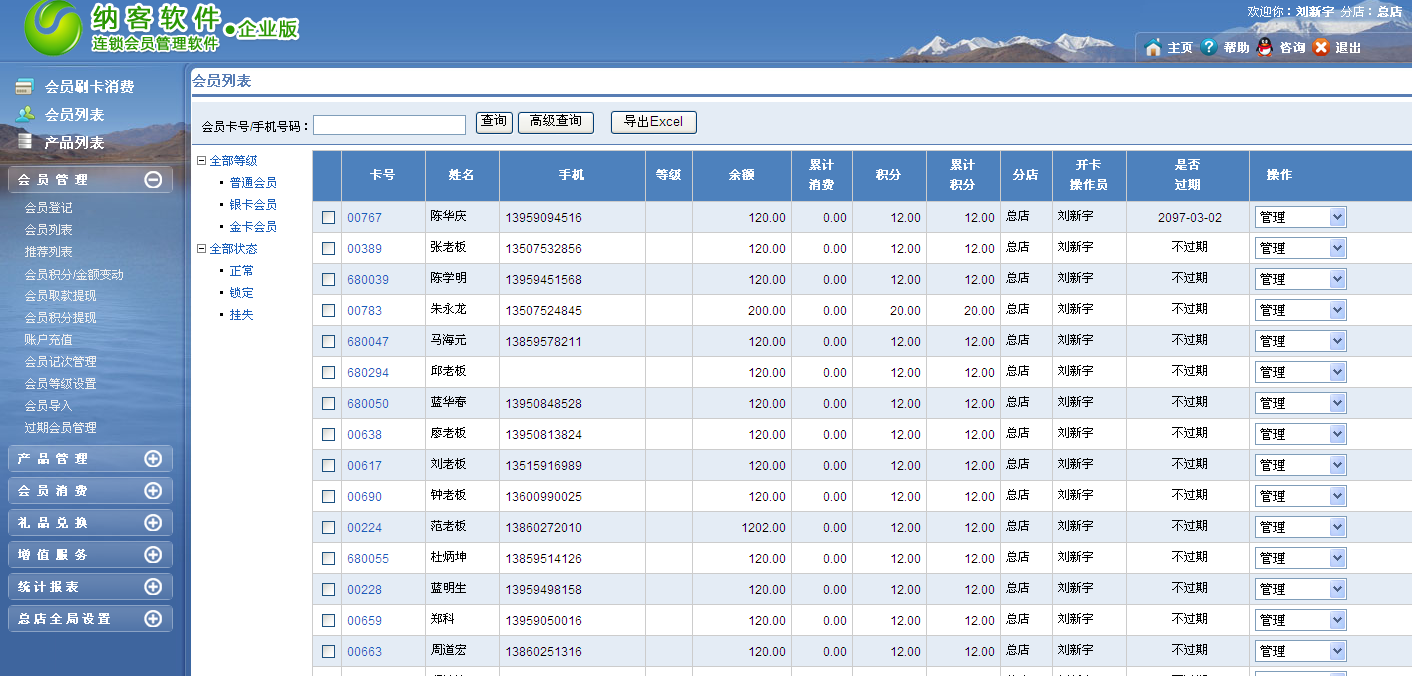Click the red 退出 logout icon
This screenshot has height=676, width=1412.
click(x=1321, y=47)
